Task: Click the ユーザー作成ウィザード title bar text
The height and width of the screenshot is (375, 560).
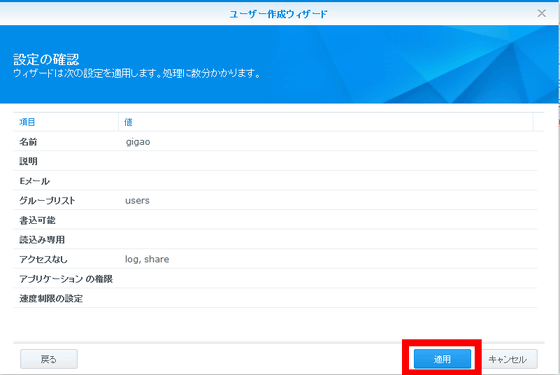Action: click(x=279, y=14)
